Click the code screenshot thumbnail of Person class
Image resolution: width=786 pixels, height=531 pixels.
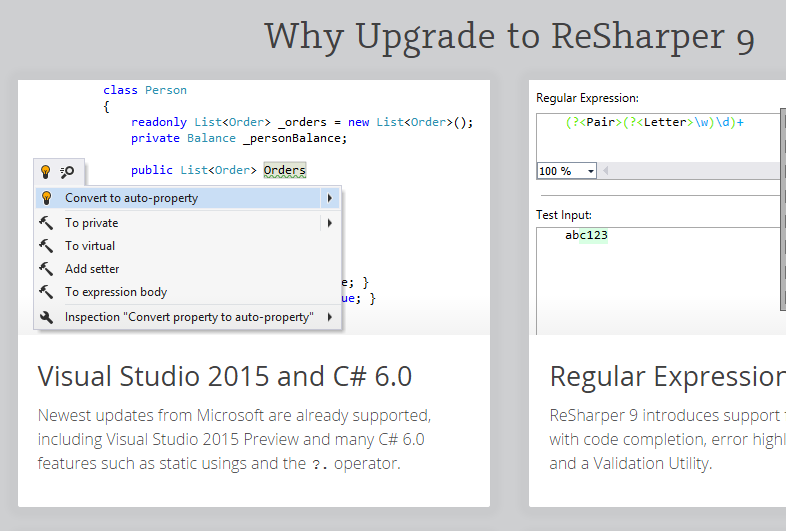tap(254, 207)
